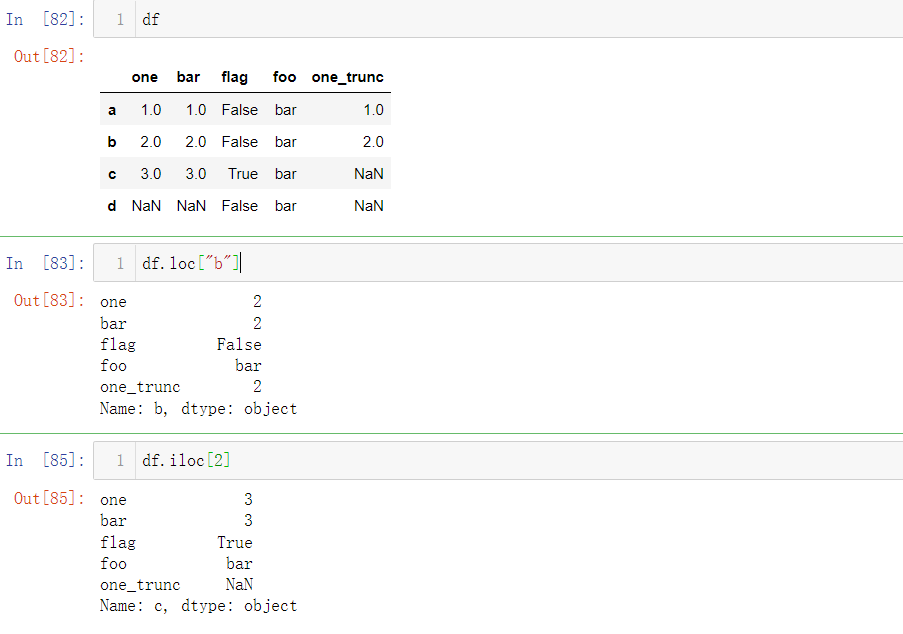Image resolution: width=903 pixels, height=634 pixels.
Task: Click the foo value 'bar' in row b
Action: [x=286, y=142]
